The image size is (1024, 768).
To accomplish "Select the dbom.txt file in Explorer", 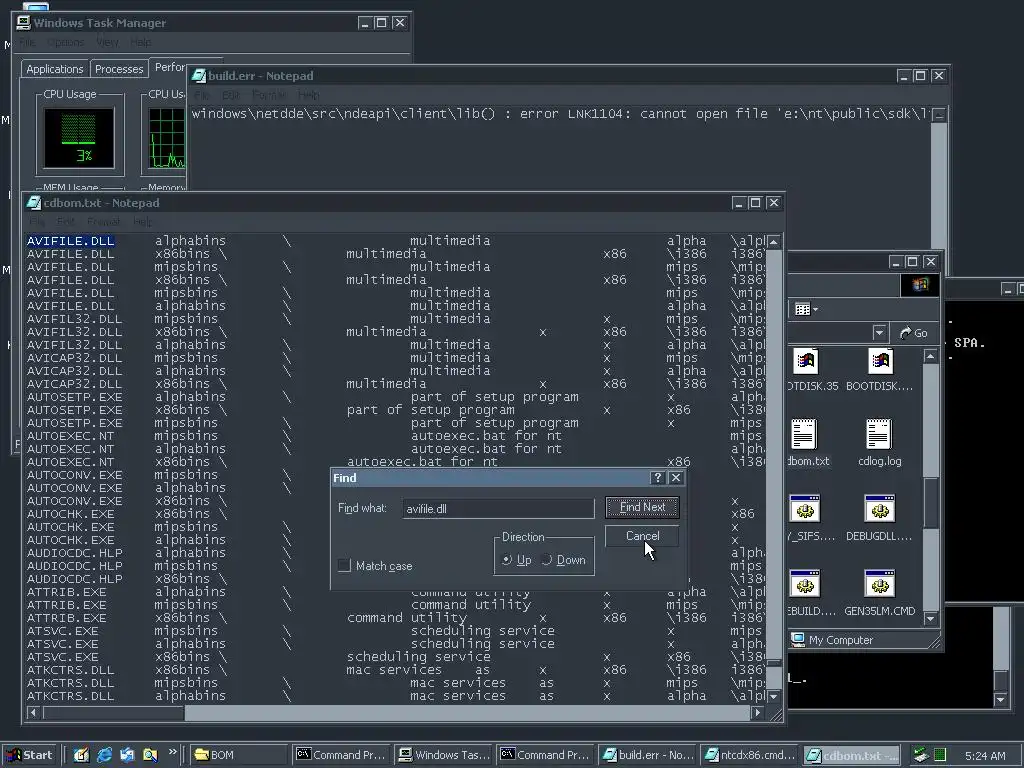I will pyautogui.click(x=807, y=443).
